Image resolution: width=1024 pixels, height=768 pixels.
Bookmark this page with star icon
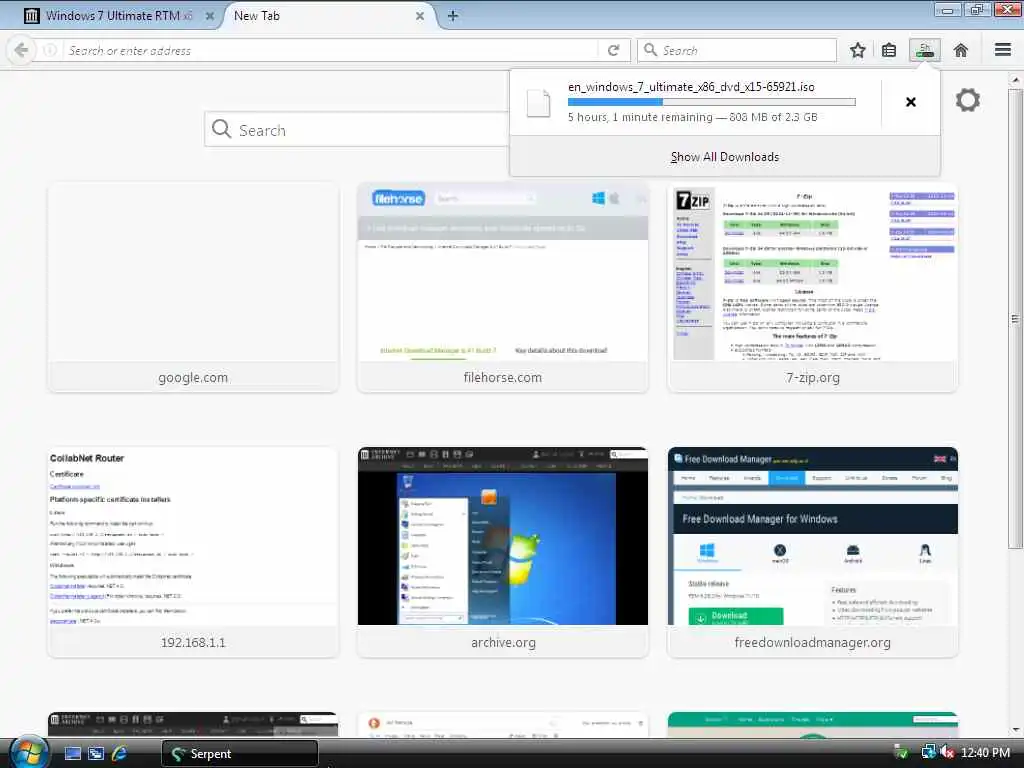pos(857,50)
